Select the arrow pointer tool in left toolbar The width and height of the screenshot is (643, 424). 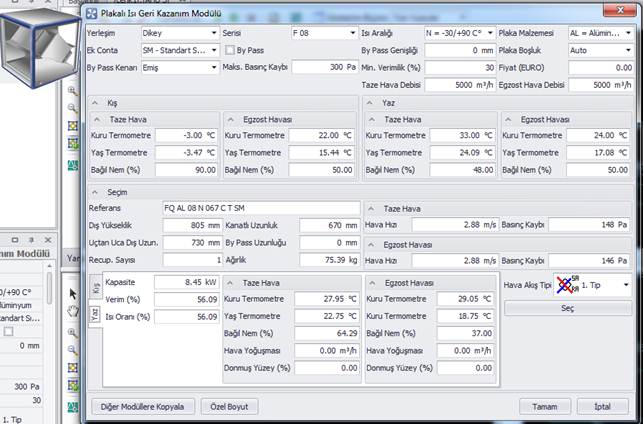[x=73, y=293]
